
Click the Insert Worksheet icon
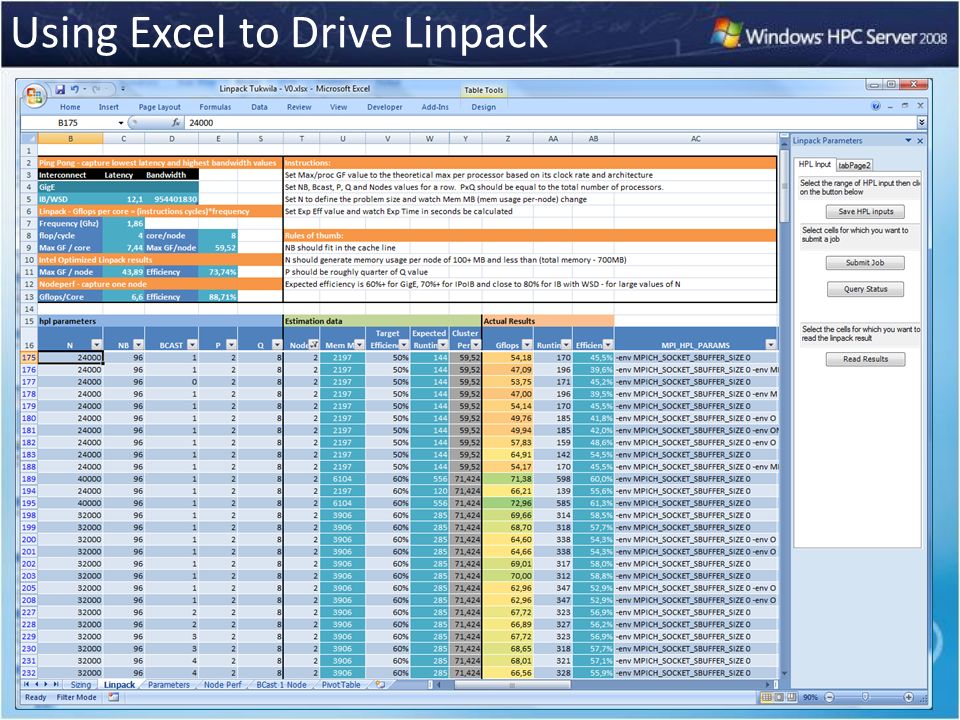click(380, 684)
